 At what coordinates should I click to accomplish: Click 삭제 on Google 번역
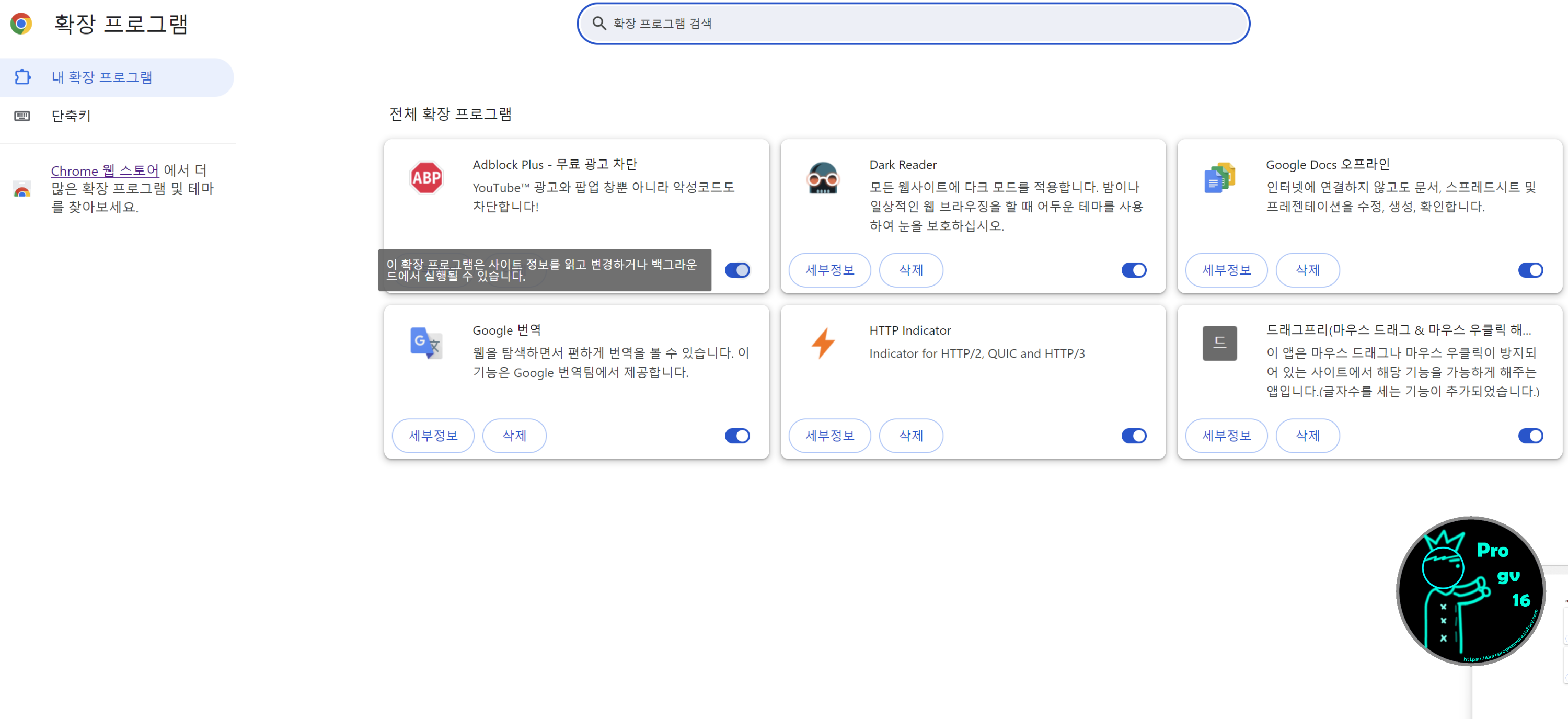514,435
